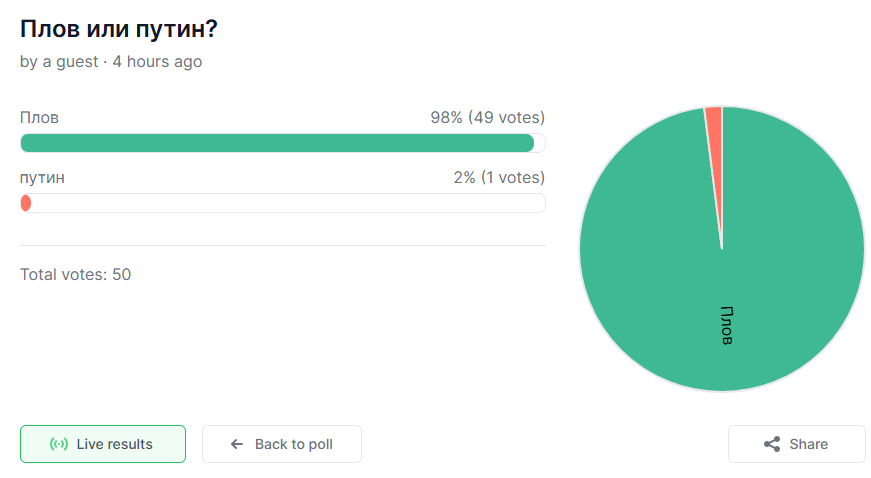Select the poll title Плов или путин?

coord(119,29)
